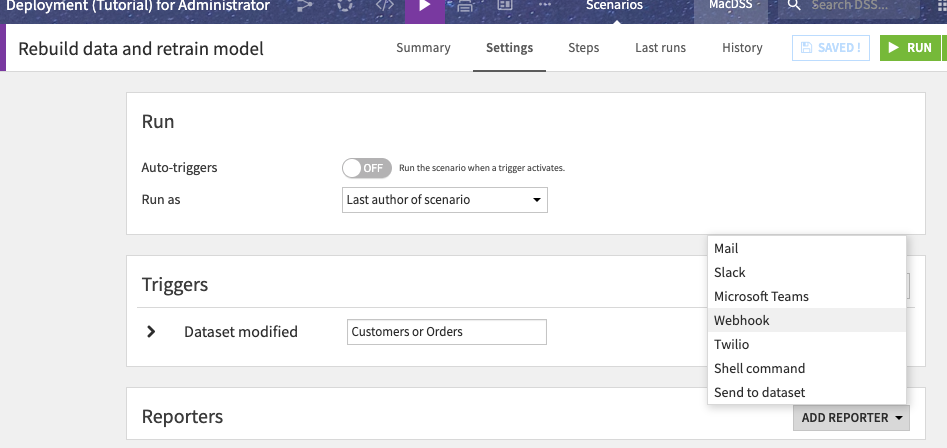Viewport: 947px width, 448px height.
Task: Click the green RUN button
Action: coord(910,48)
